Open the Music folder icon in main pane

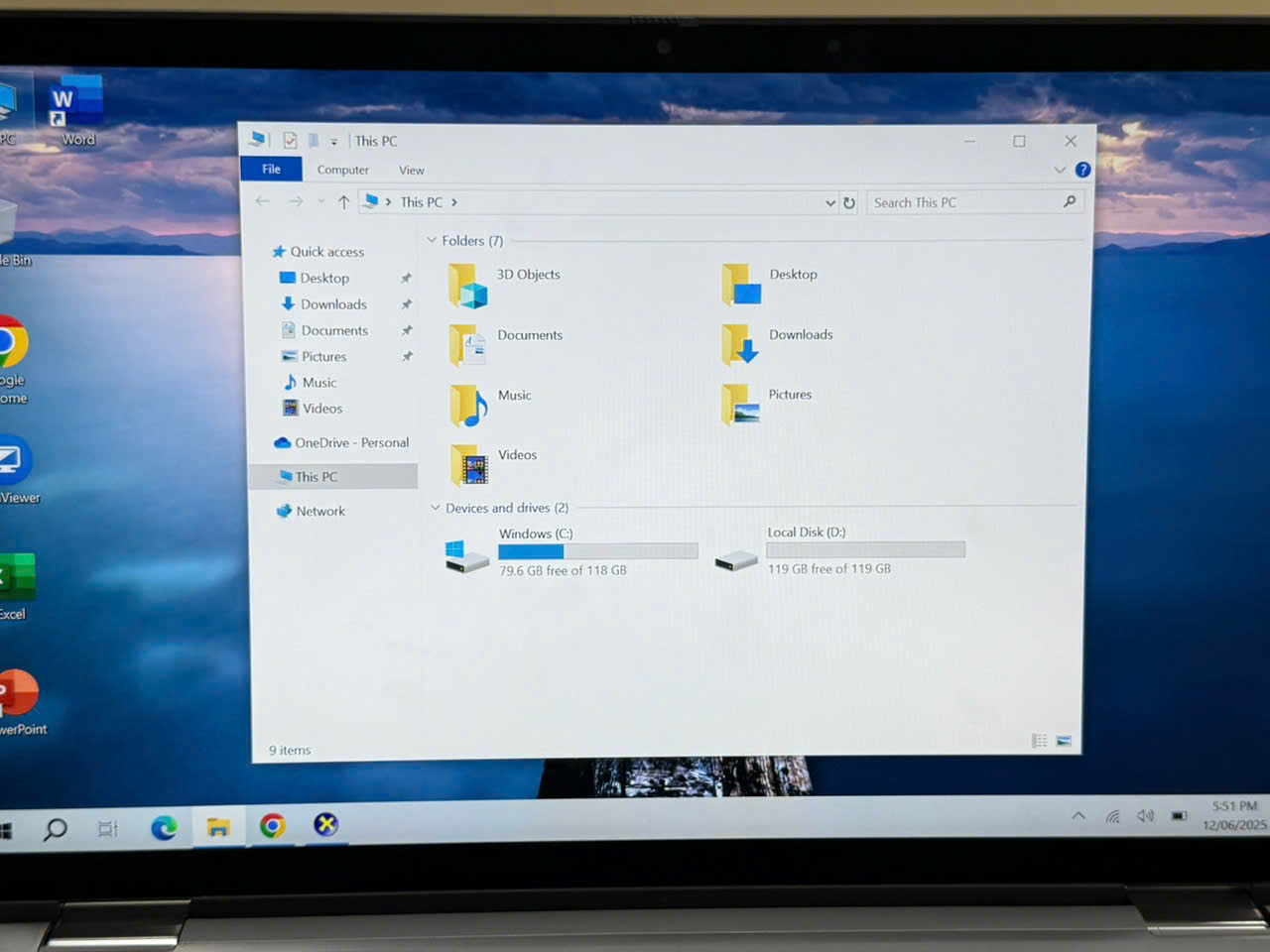(x=468, y=406)
